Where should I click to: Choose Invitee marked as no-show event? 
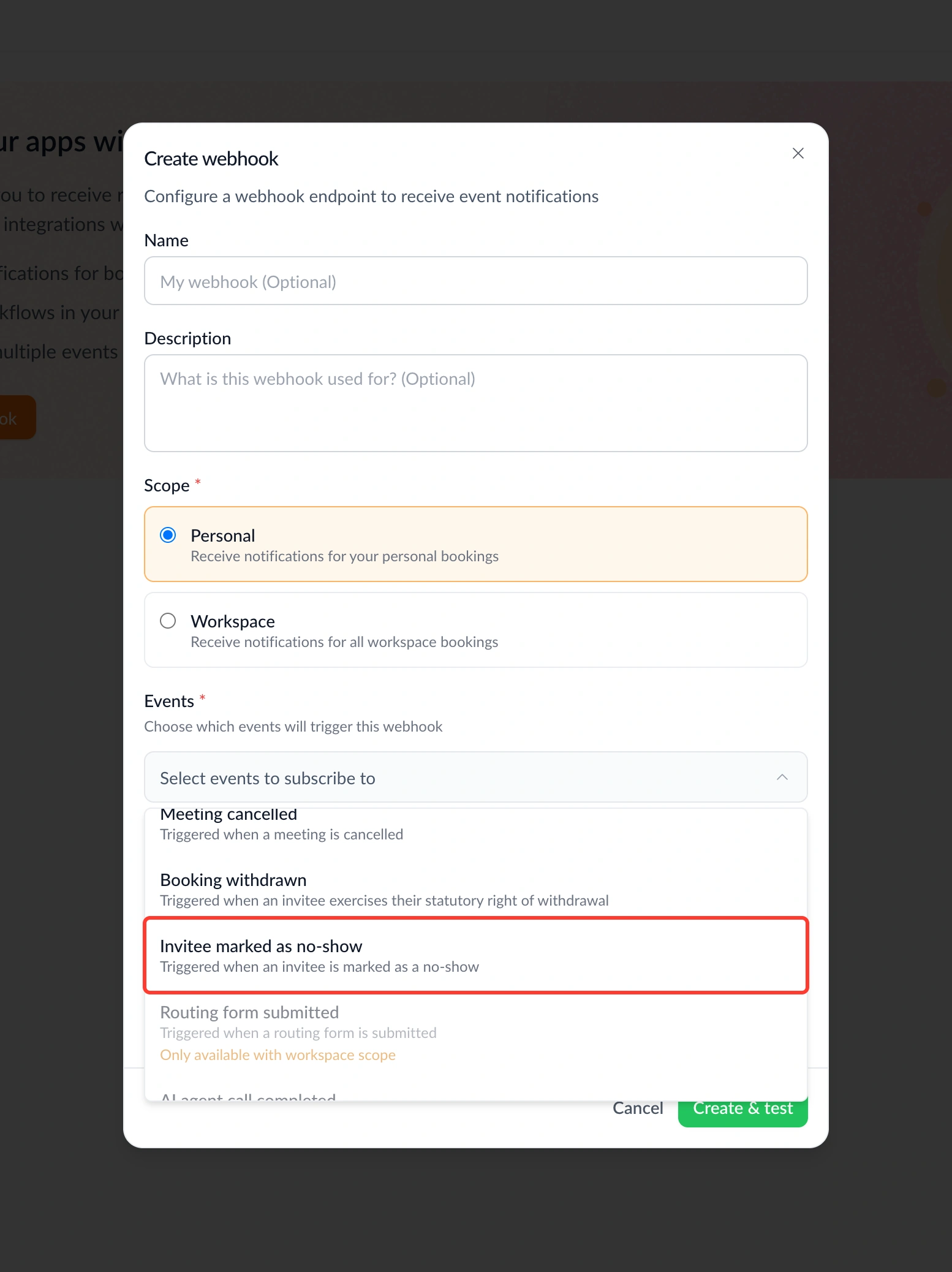coord(476,956)
